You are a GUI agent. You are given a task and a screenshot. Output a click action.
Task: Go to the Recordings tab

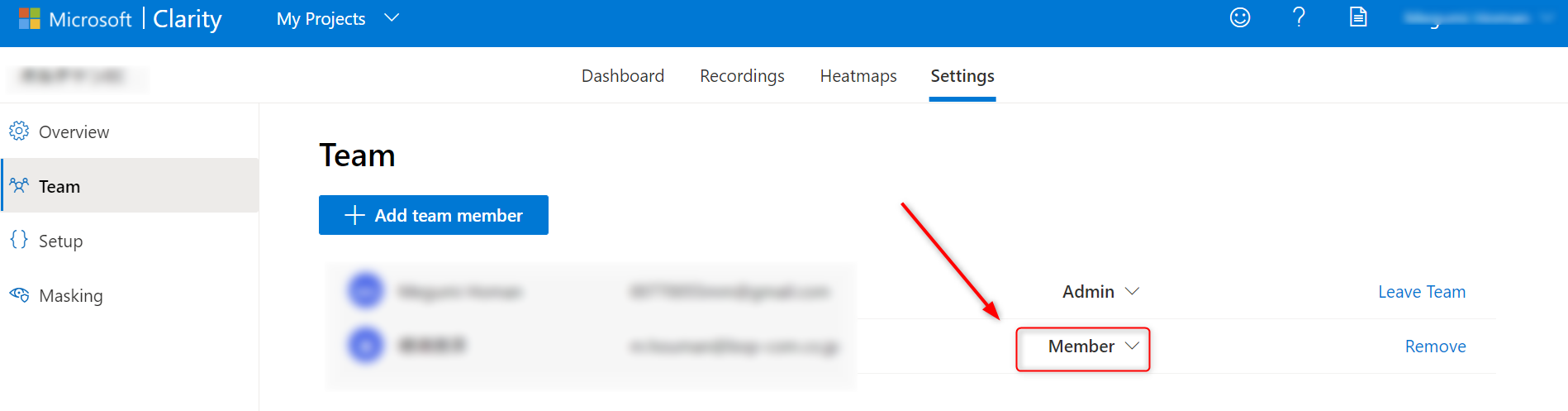742,76
